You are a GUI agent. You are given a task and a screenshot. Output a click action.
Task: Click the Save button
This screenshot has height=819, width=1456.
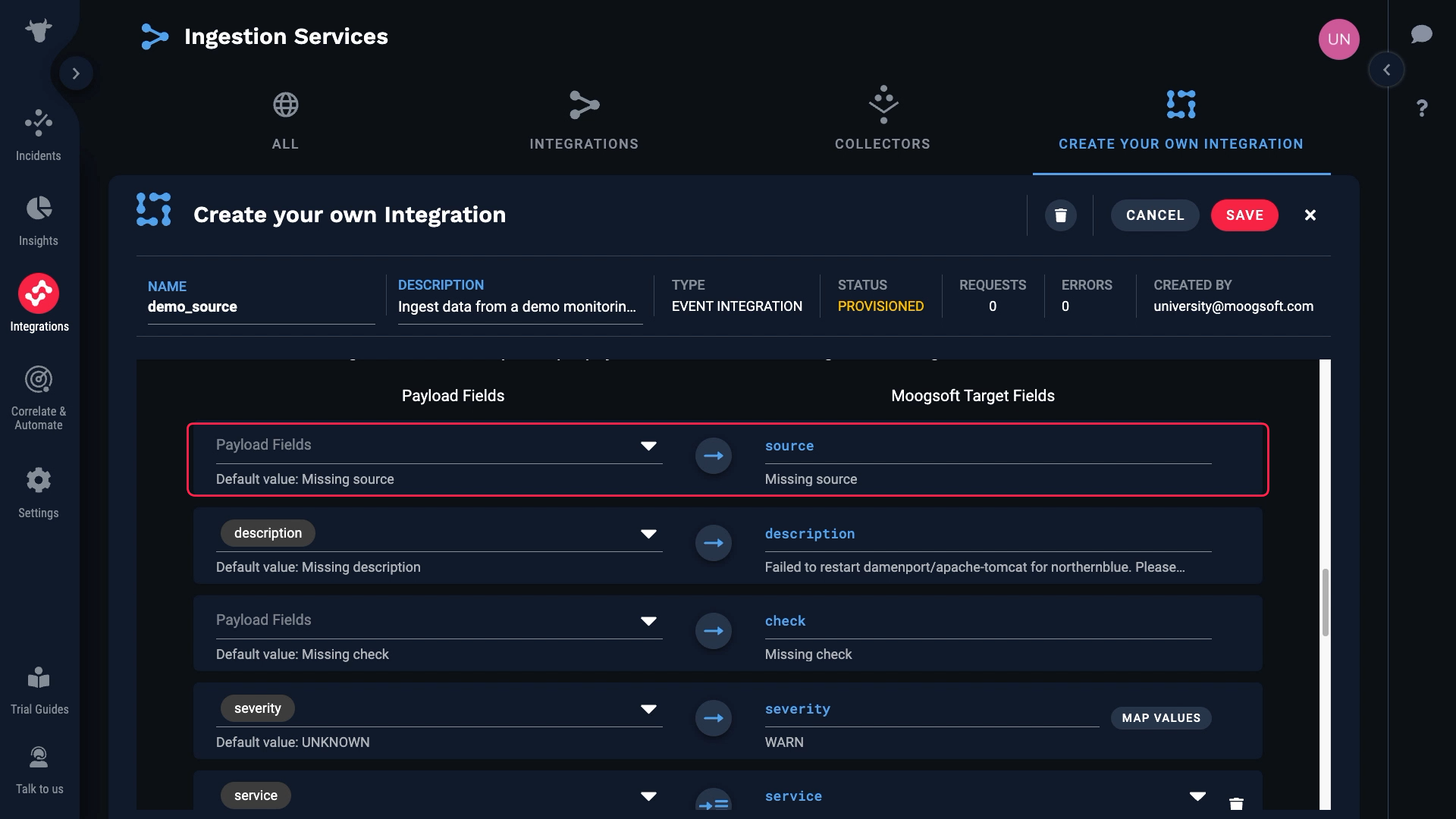[x=1244, y=215]
